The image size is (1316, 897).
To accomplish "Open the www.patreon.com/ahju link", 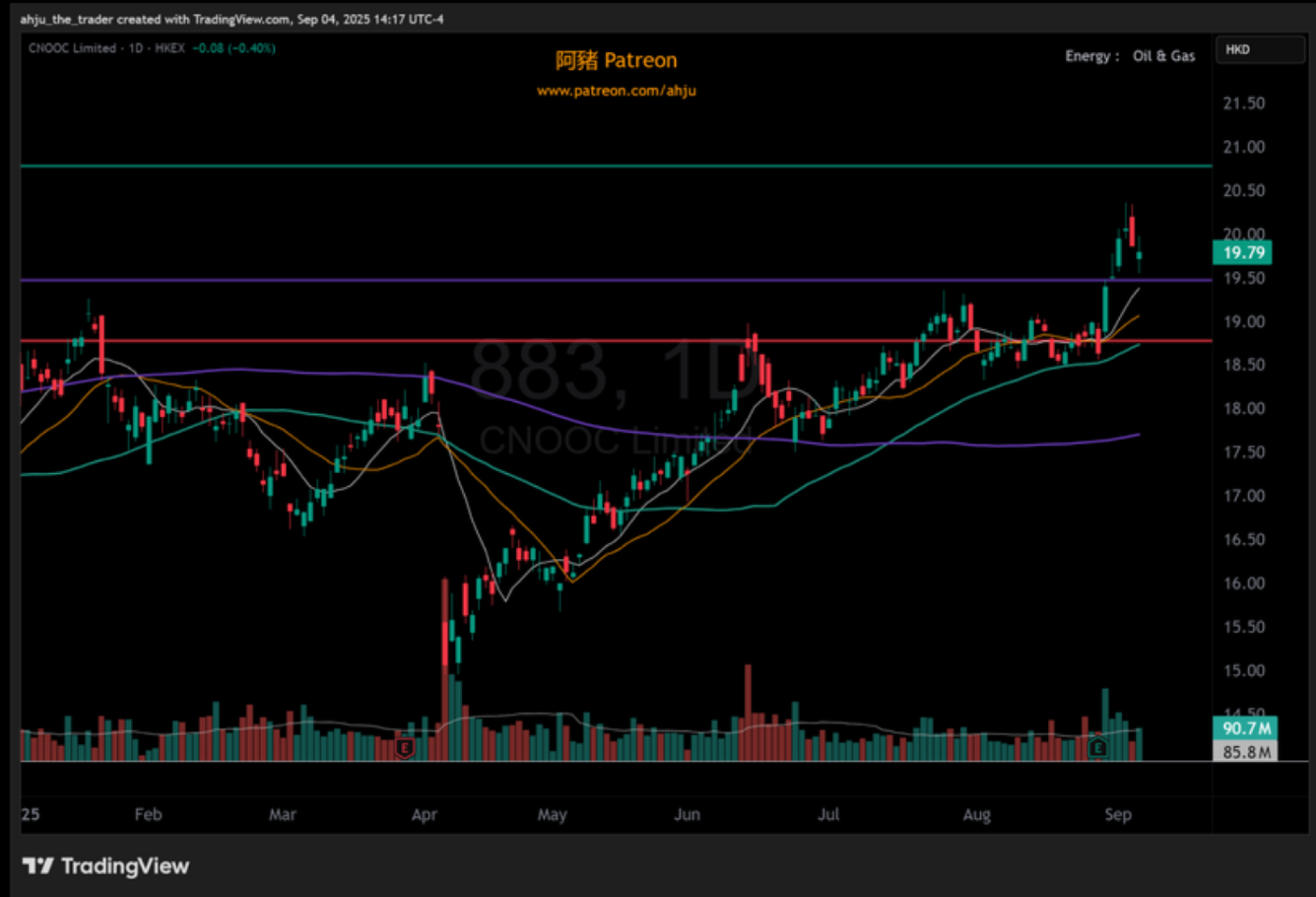I will tap(616, 91).
